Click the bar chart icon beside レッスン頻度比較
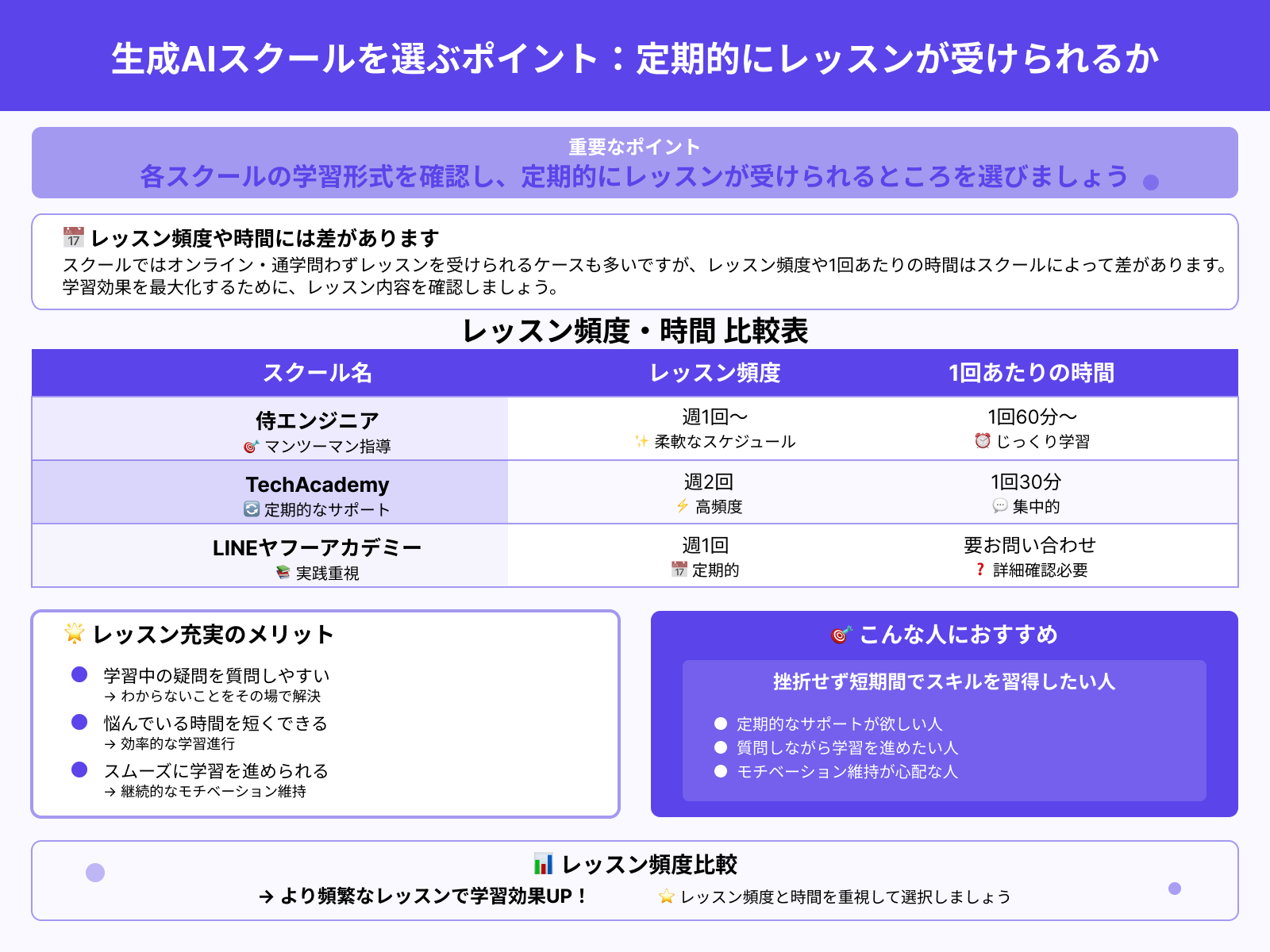 [544, 863]
